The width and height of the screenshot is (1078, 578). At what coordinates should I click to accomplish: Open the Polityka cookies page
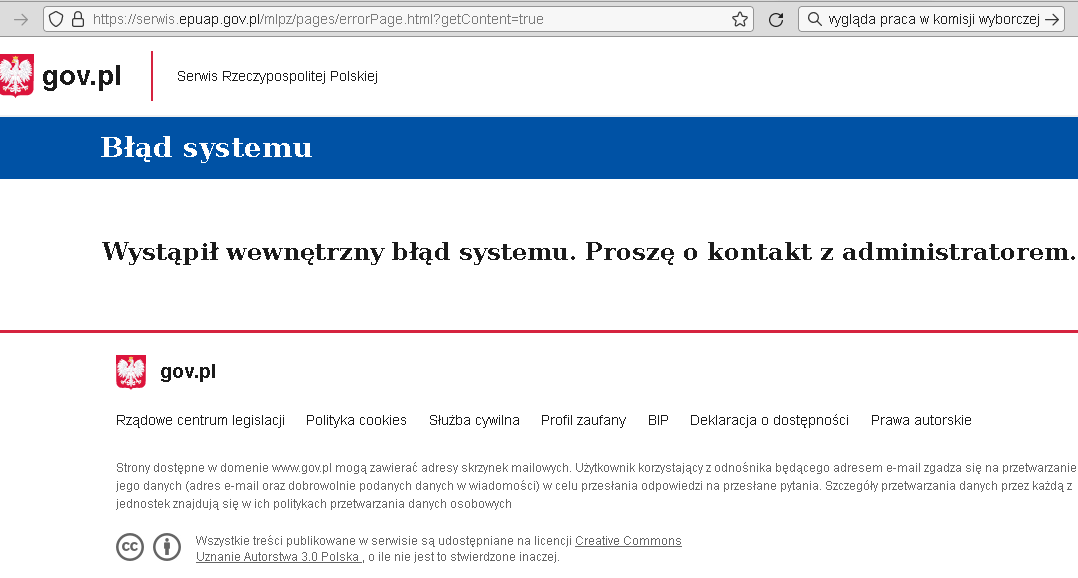[356, 420]
